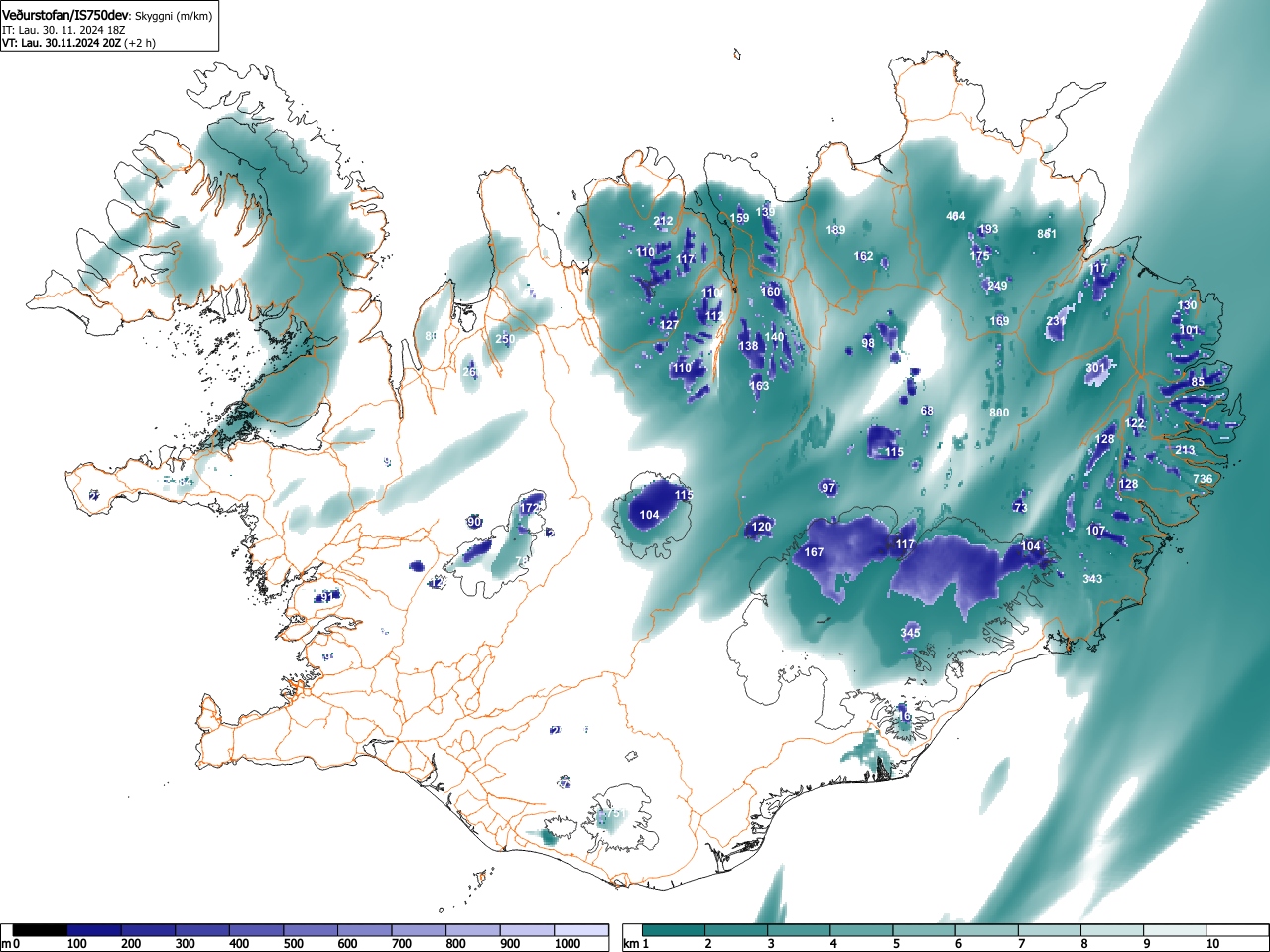Click the visibility value '212'
The width and height of the screenshot is (1270, 952).
coord(663,222)
